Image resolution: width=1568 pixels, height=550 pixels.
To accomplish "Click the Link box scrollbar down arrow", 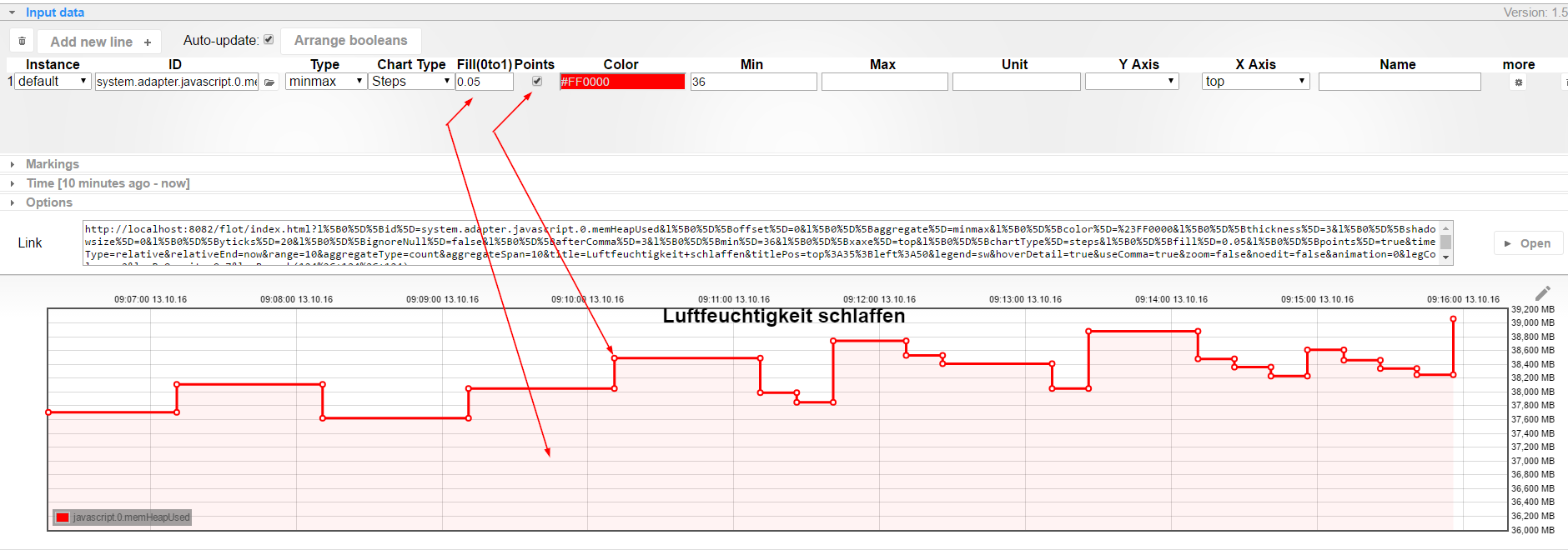I will tap(1446, 258).
